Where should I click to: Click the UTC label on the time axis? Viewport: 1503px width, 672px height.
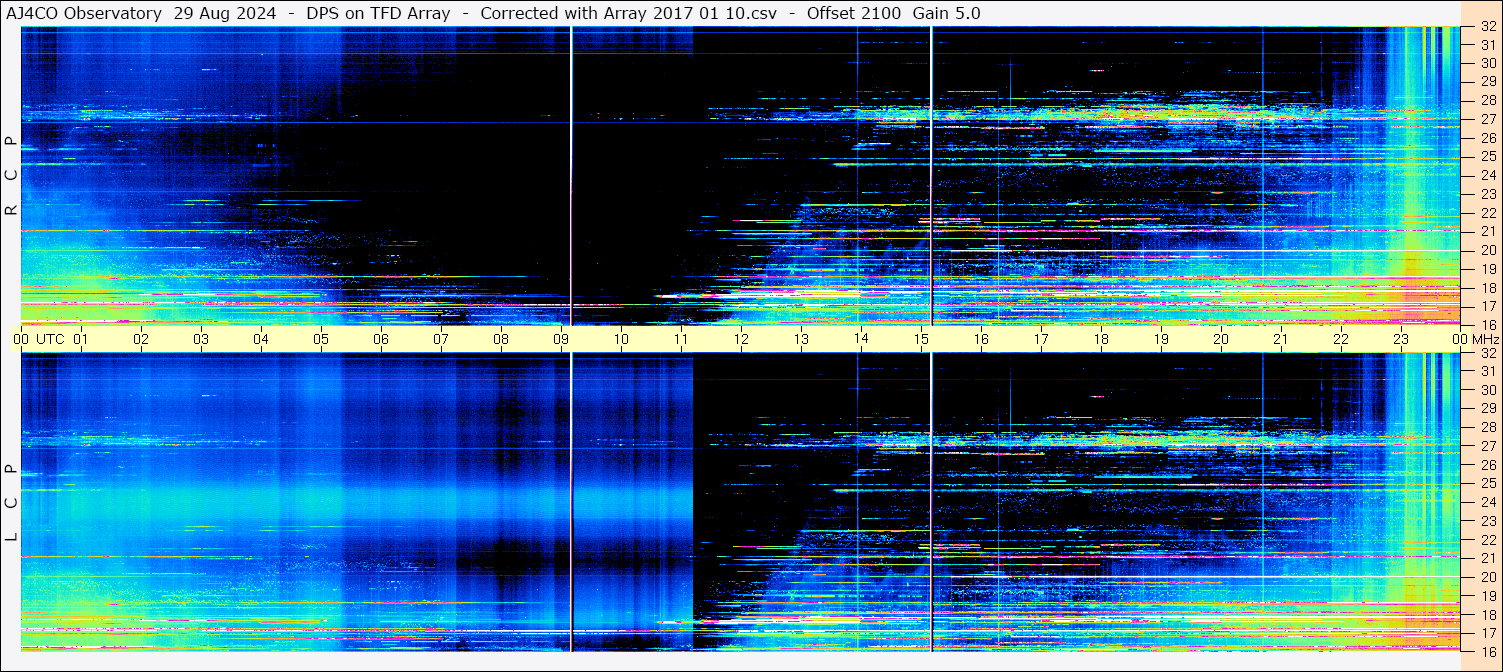pos(51,339)
